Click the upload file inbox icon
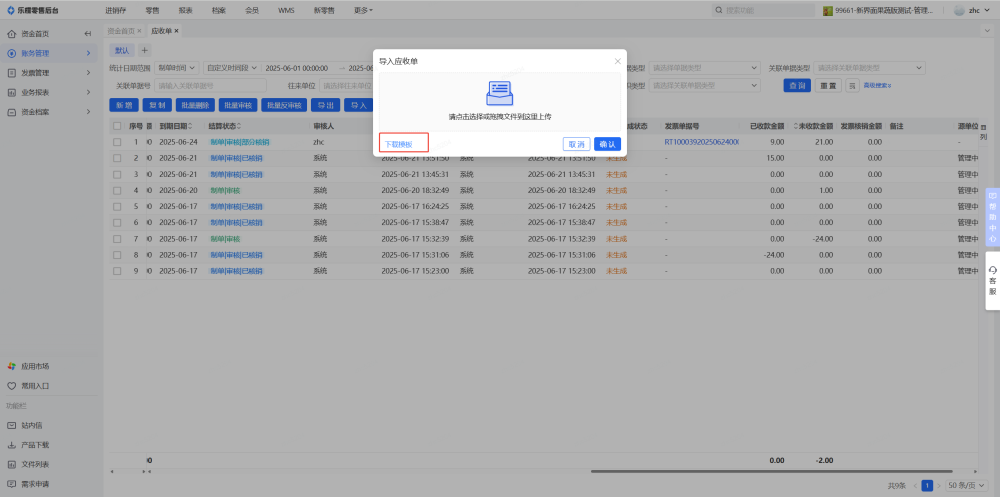This screenshot has height=497, width=1000. point(499,94)
